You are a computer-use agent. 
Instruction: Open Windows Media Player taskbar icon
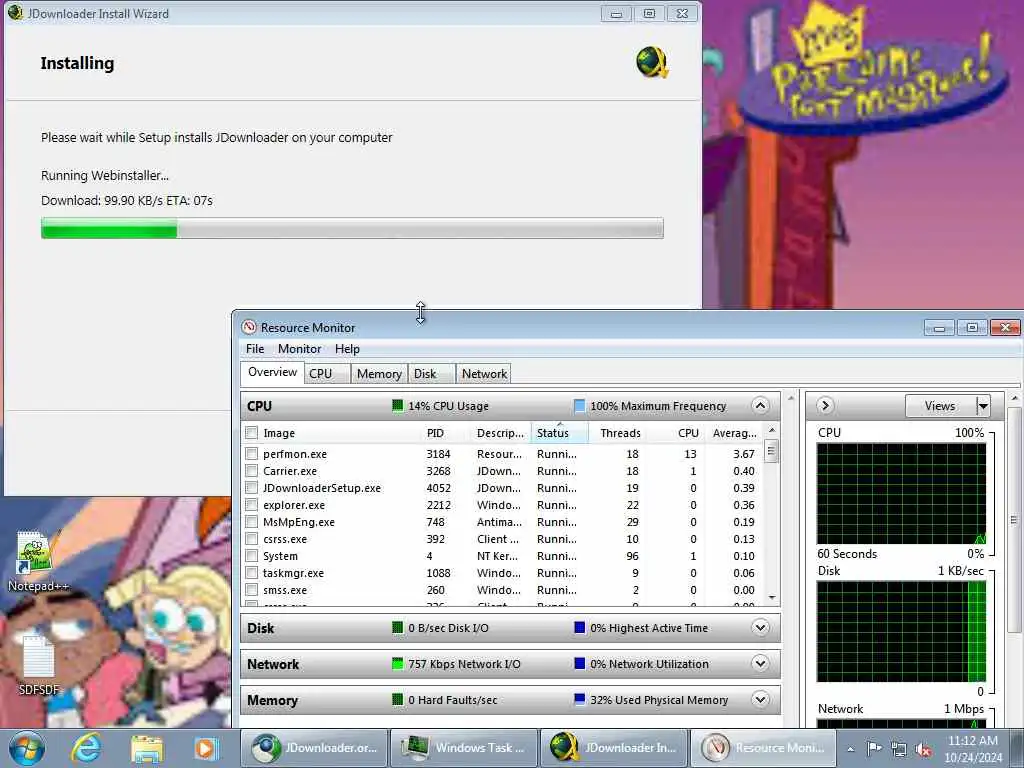205,748
